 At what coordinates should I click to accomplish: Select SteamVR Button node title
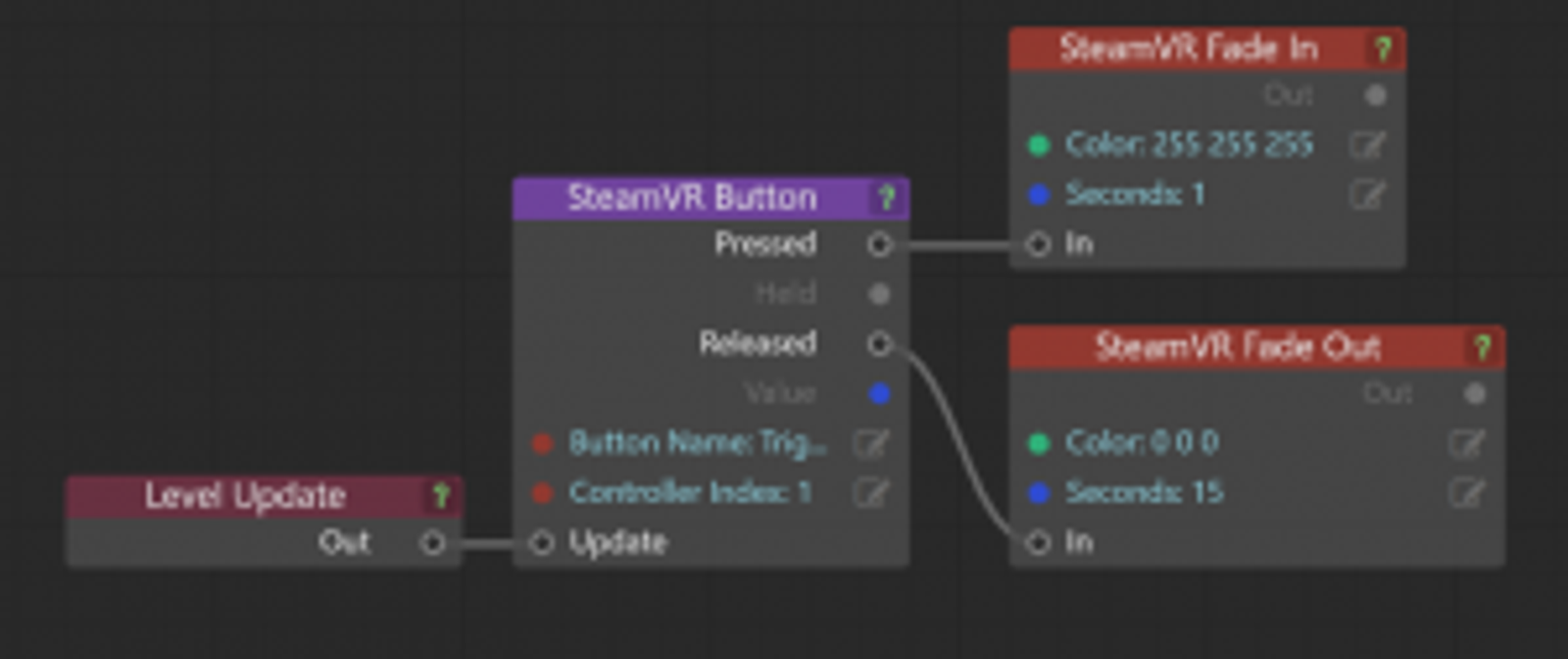click(692, 198)
